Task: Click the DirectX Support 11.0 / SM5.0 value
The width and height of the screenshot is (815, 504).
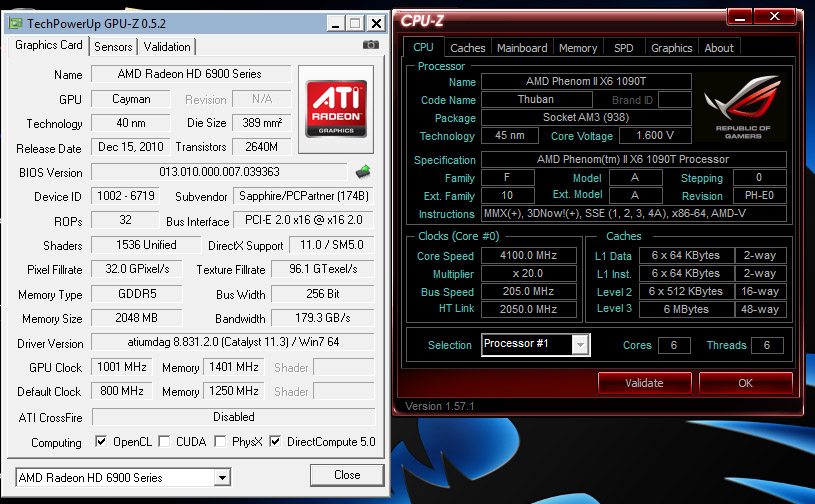Action: [332, 245]
